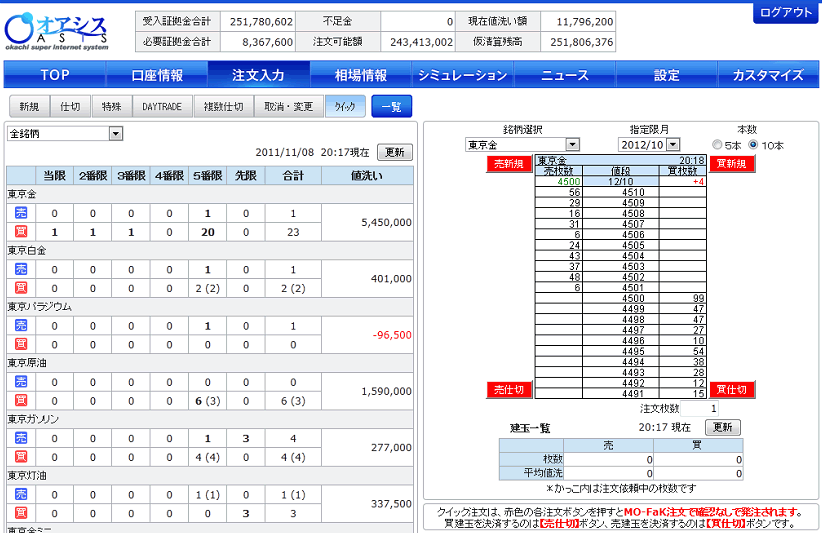Click the ログアウト button
This screenshot has width=822, height=533.
(786, 12)
